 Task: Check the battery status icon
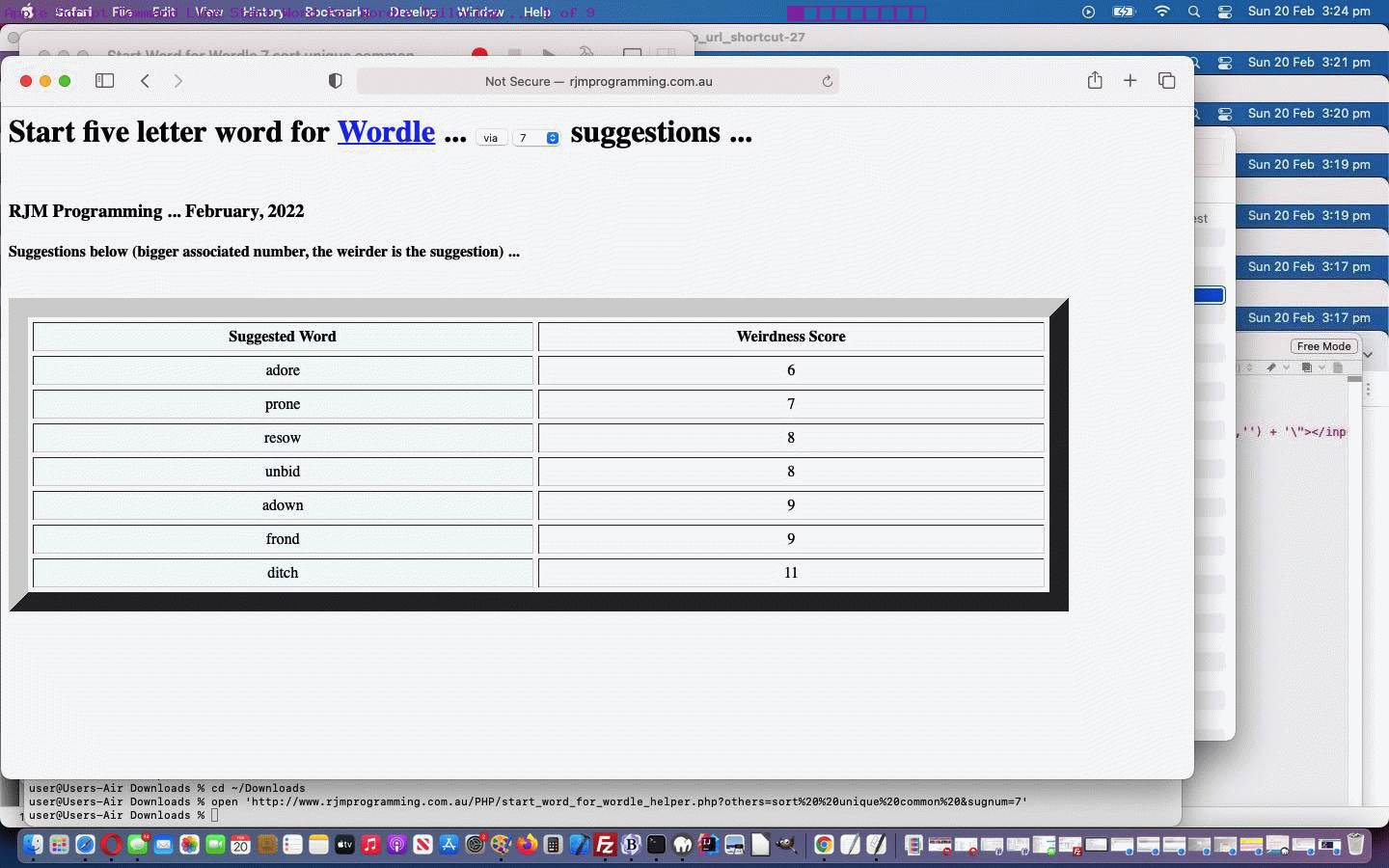click(x=1124, y=12)
